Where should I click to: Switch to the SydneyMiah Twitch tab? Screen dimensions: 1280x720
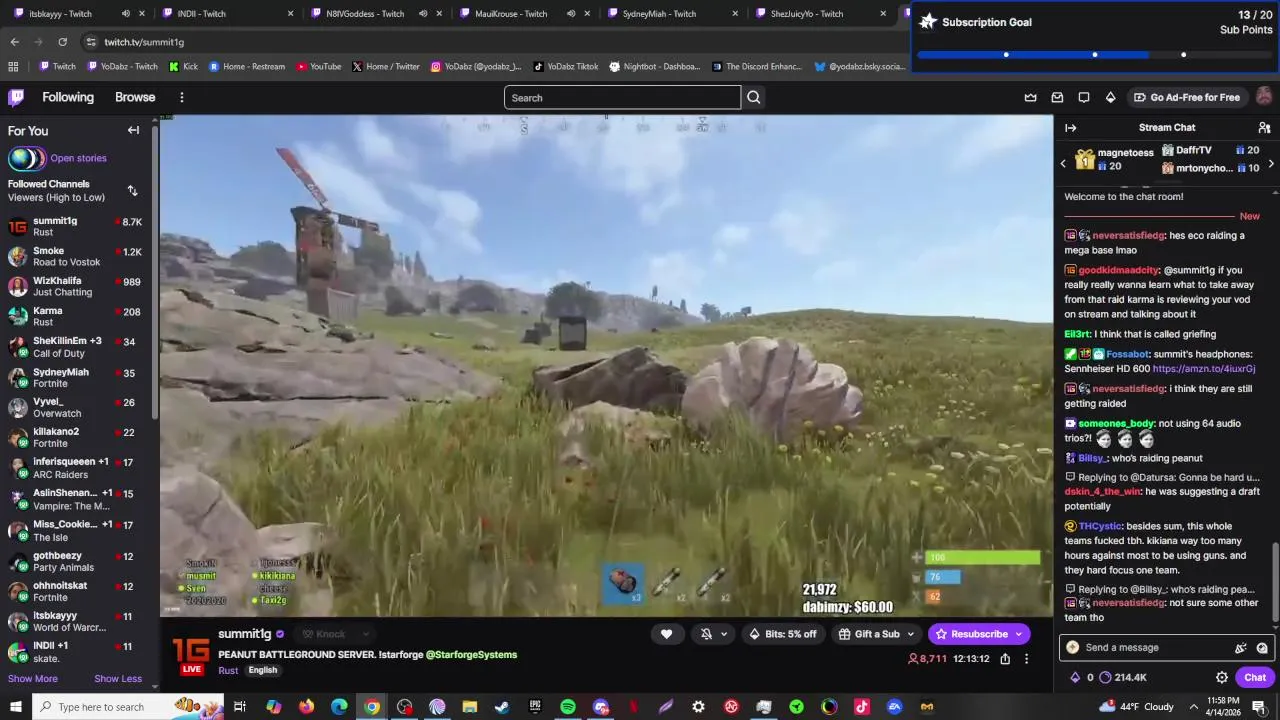pos(672,14)
